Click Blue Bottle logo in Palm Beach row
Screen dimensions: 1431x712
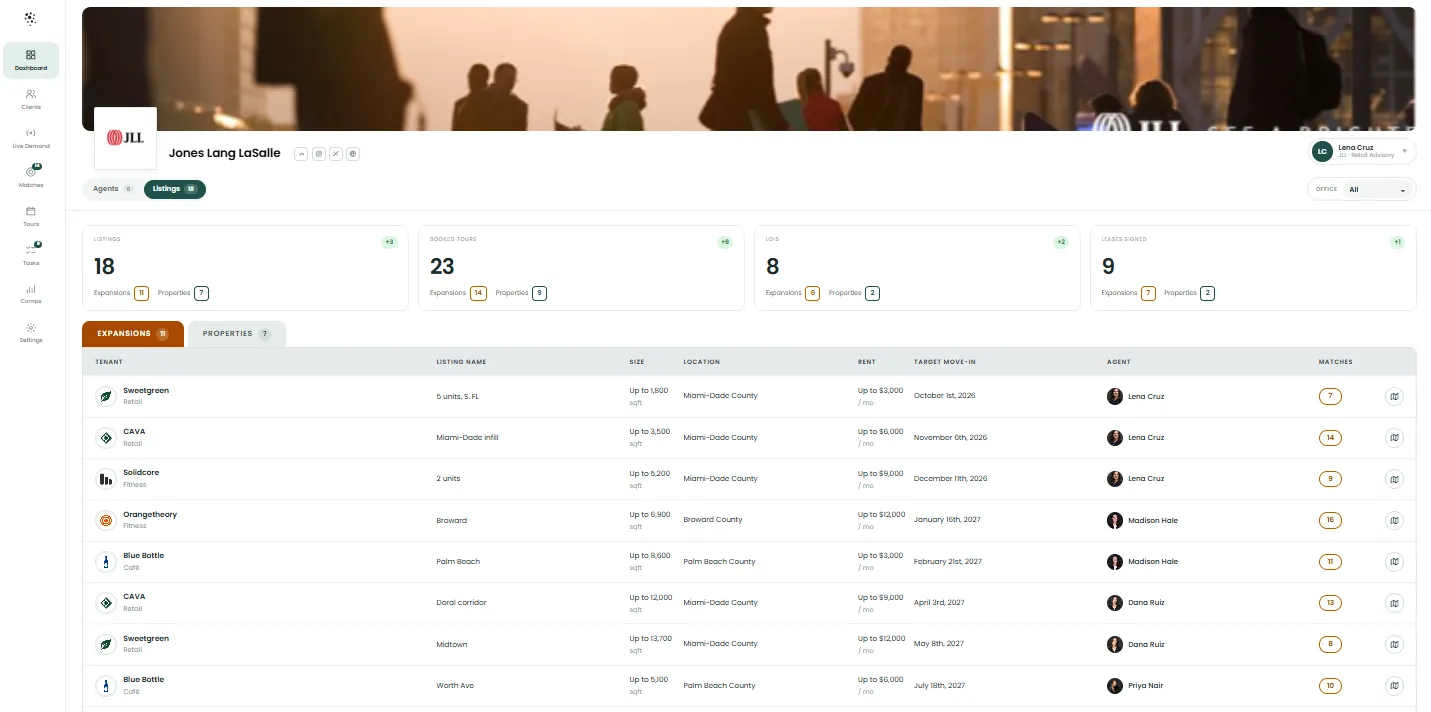click(x=105, y=561)
